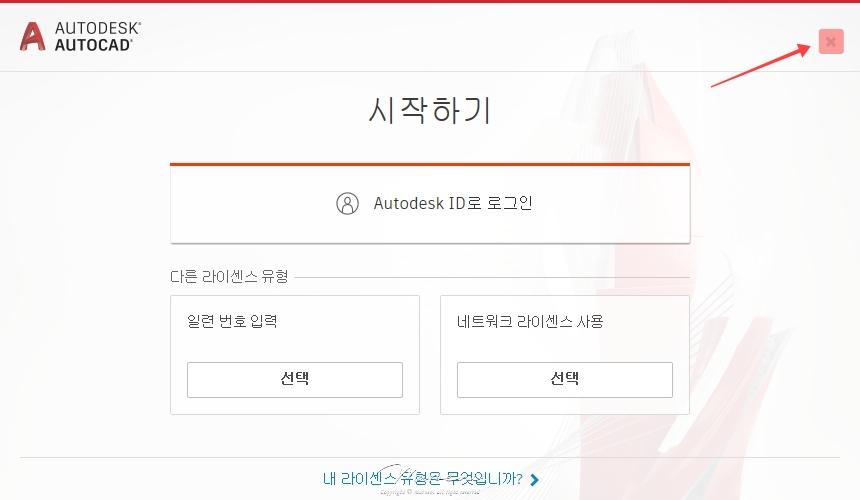The image size is (860, 500).
Task: Click the 네트워크 라이센스 사용 card title
Action: coord(530,321)
